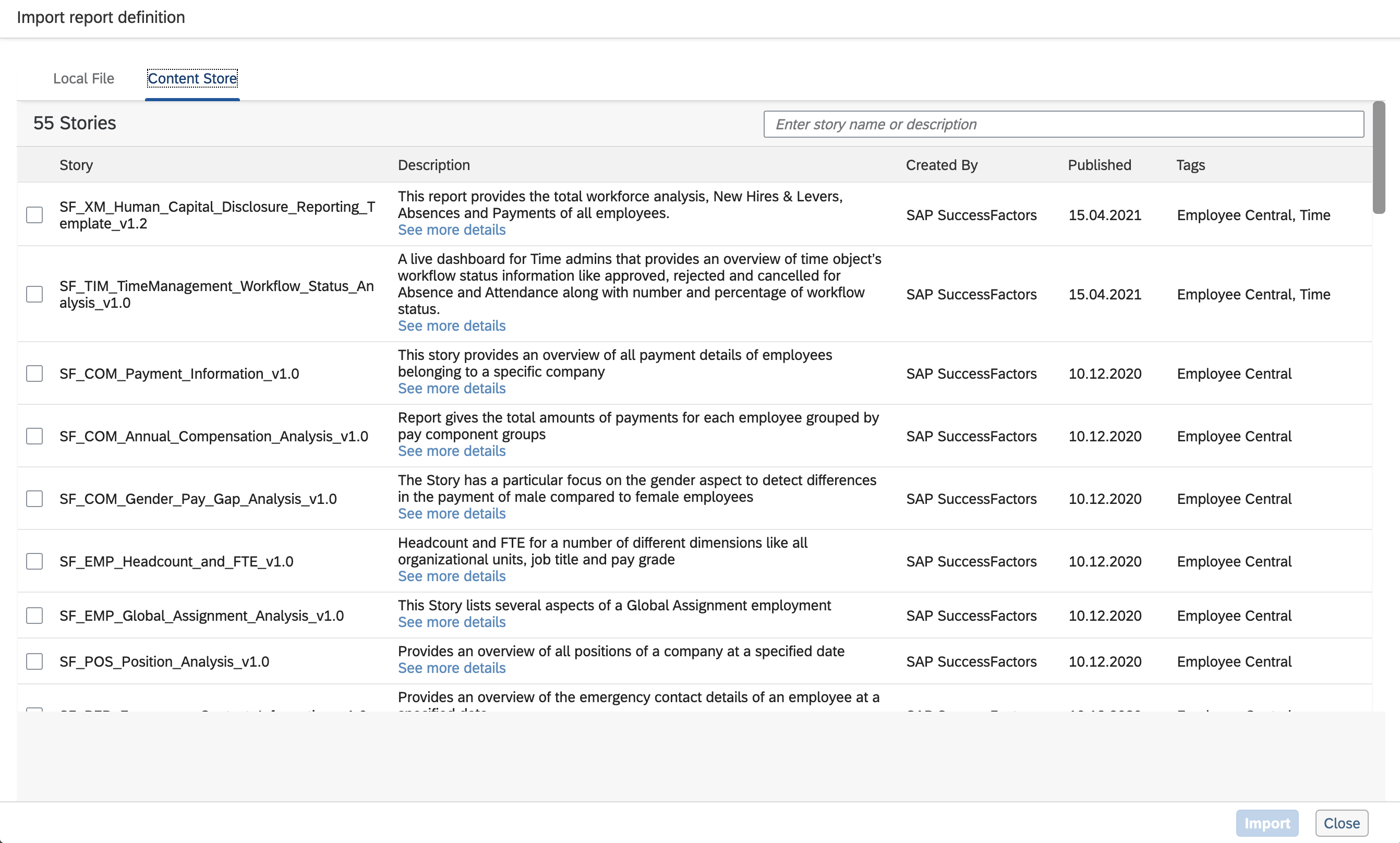View more details for Payment Information story
This screenshot has width=1400, height=843.
[x=452, y=389]
